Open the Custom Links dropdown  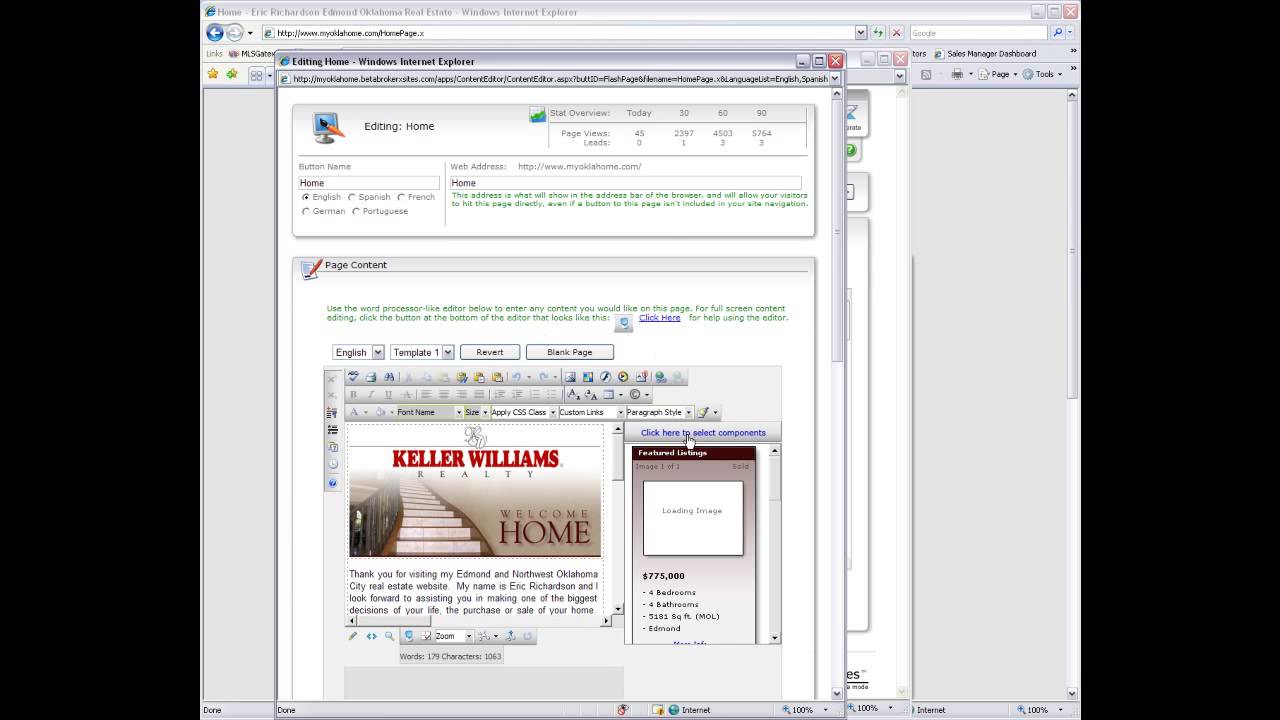pyautogui.click(x=591, y=412)
